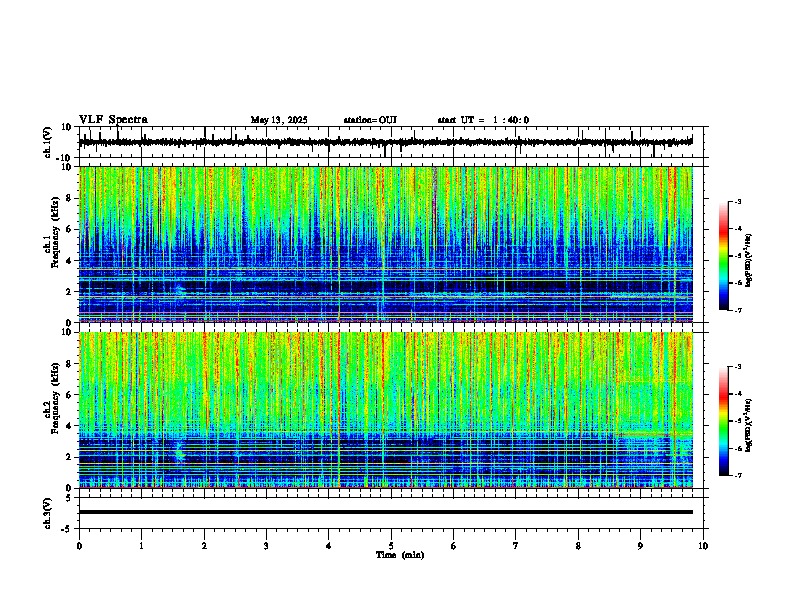792x612 pixels.
Task: Click the "4" tick on the Time axis
Action: (x=329, y=546)
